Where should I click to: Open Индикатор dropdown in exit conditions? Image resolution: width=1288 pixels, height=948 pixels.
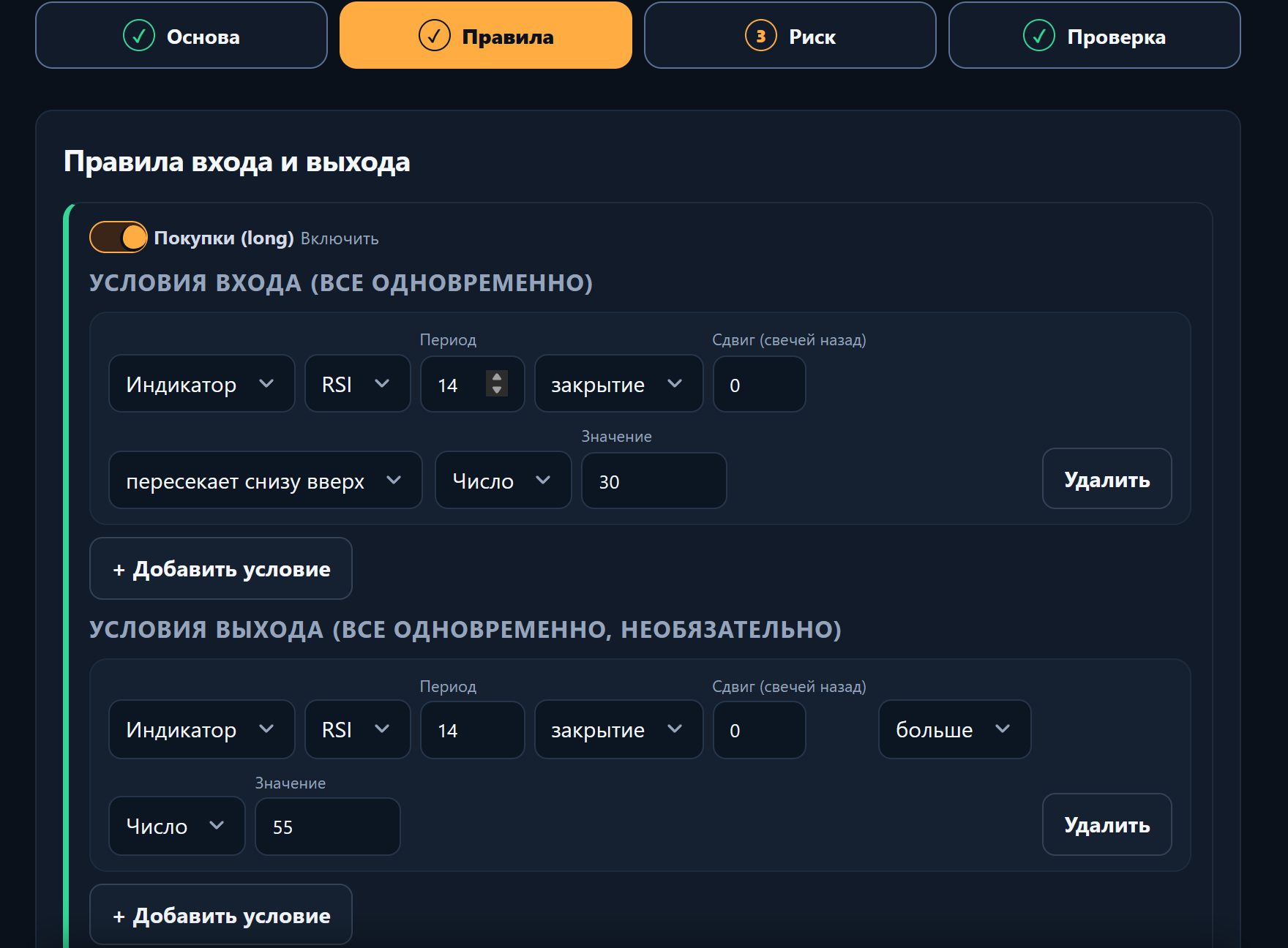202,729
